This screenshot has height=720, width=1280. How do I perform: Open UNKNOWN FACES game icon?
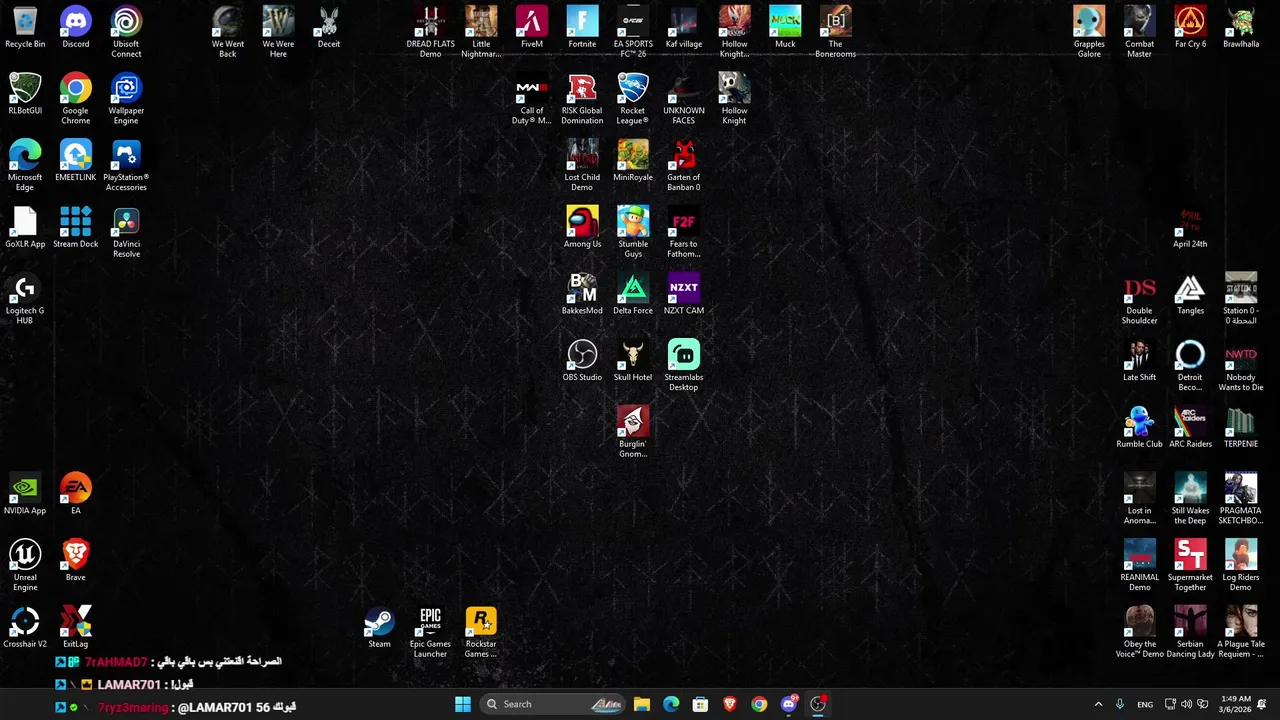(684, 99)
